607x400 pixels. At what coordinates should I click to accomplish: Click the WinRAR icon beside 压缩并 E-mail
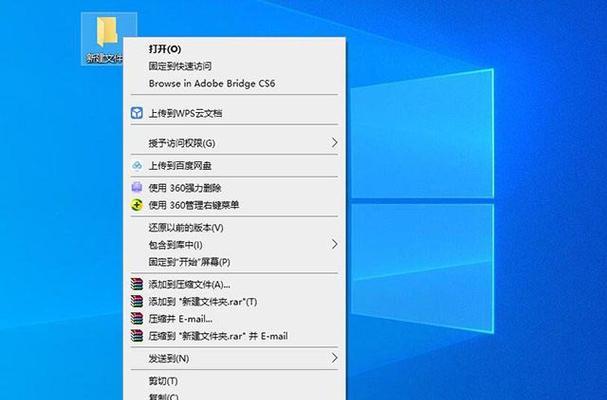(x=137, y=319)
